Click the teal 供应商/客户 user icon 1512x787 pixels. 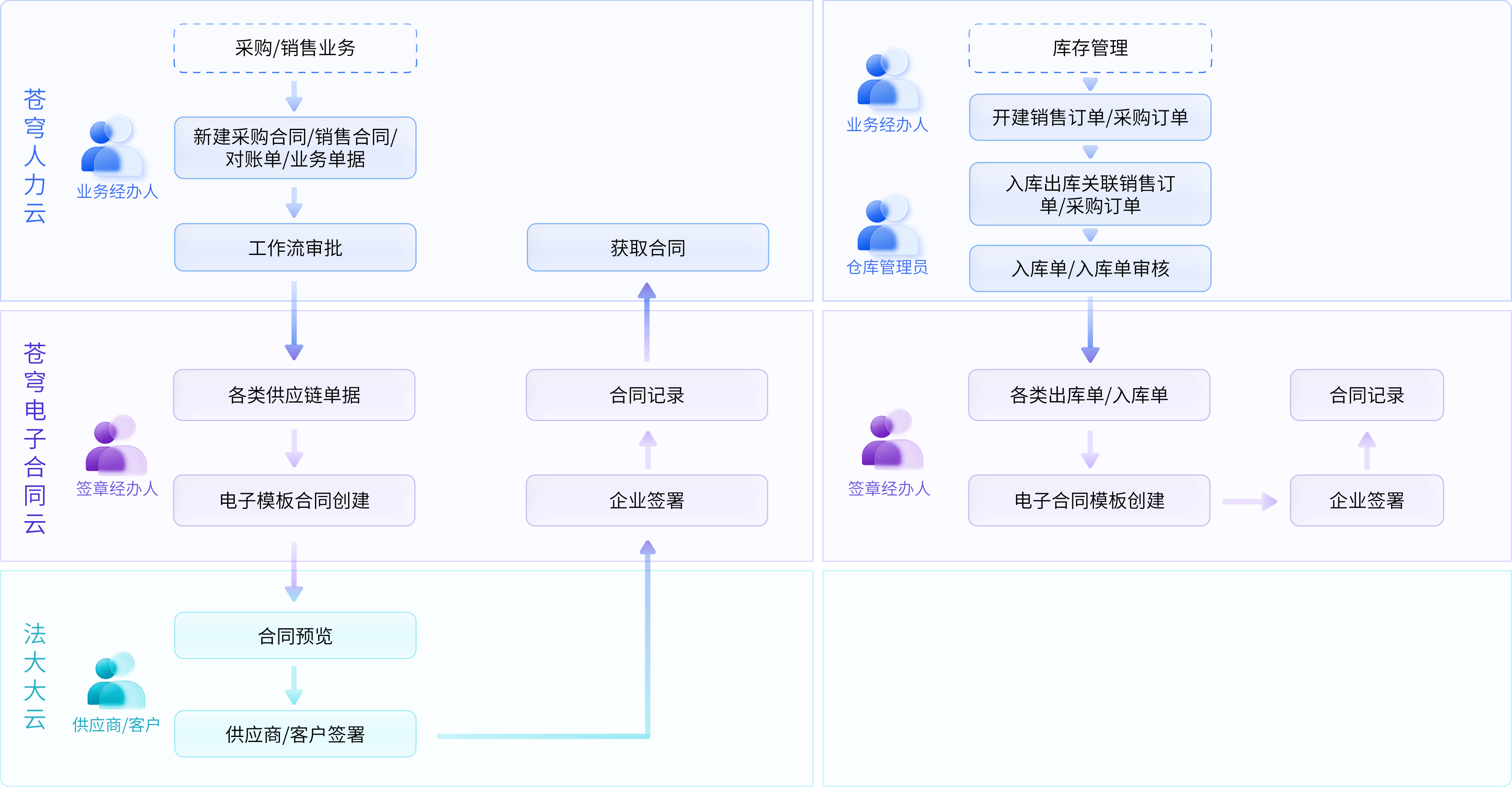[116, 679]
